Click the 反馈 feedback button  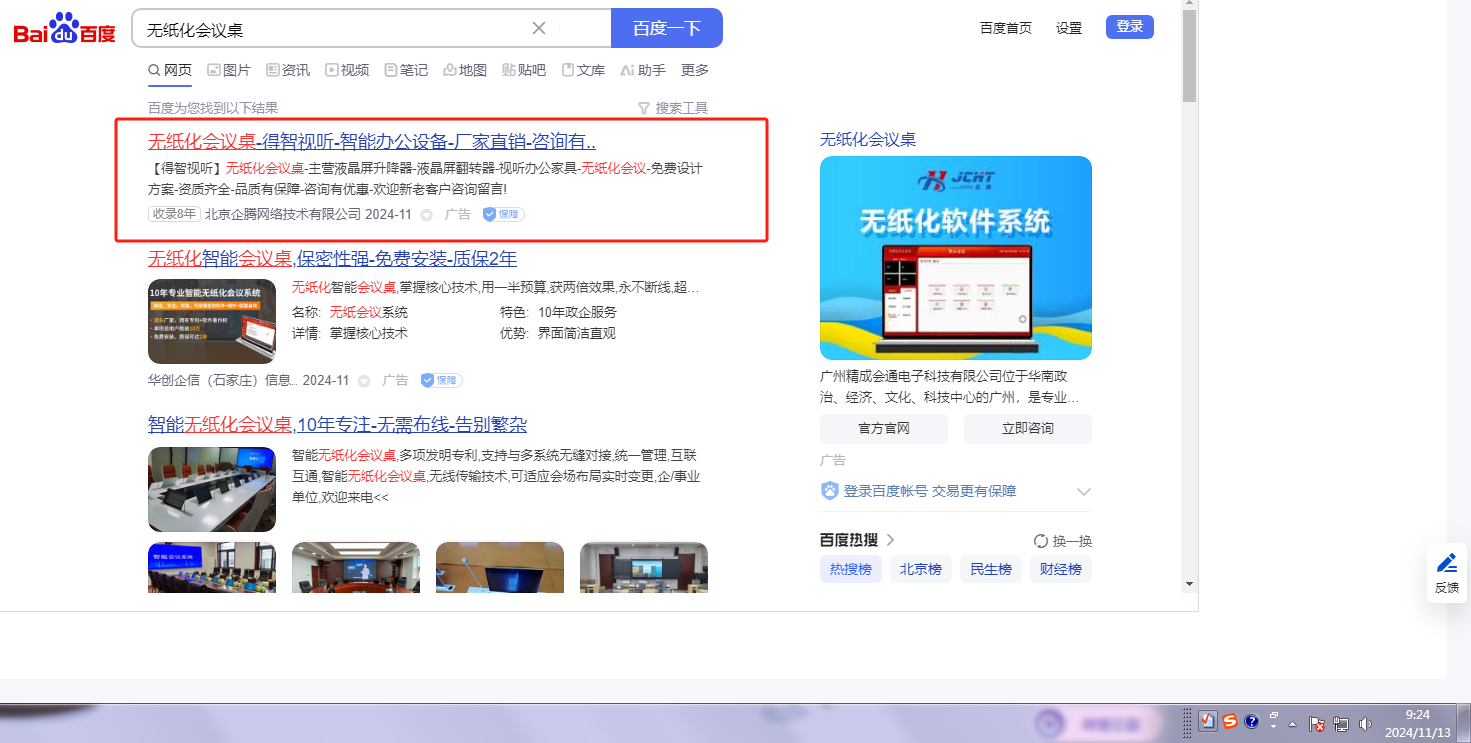[1447, 574]
